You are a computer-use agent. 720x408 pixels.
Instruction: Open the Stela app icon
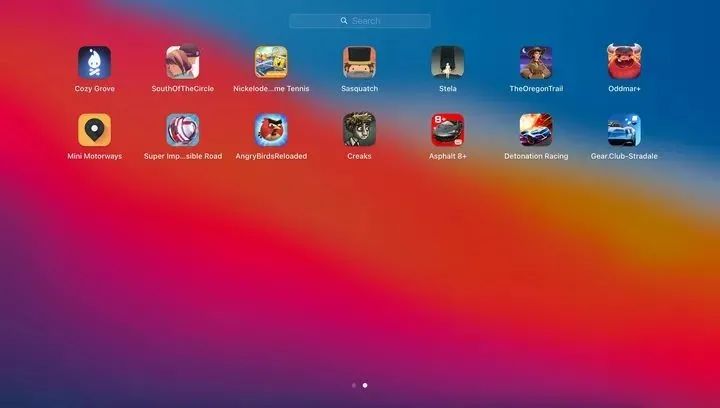pyautogui.click(x=448, y=62)
